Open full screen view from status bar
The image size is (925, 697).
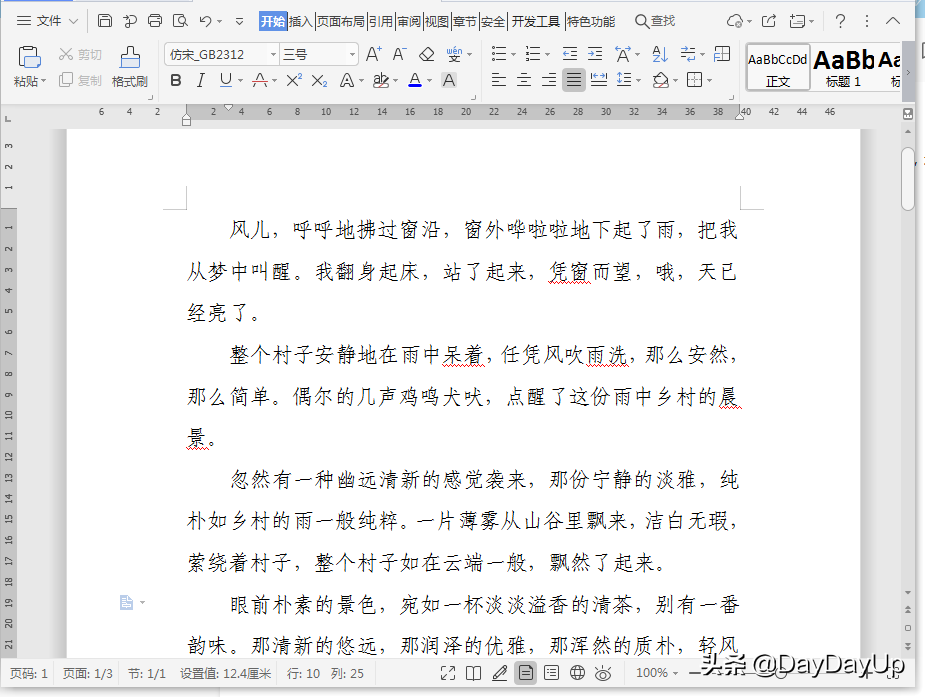448,673
